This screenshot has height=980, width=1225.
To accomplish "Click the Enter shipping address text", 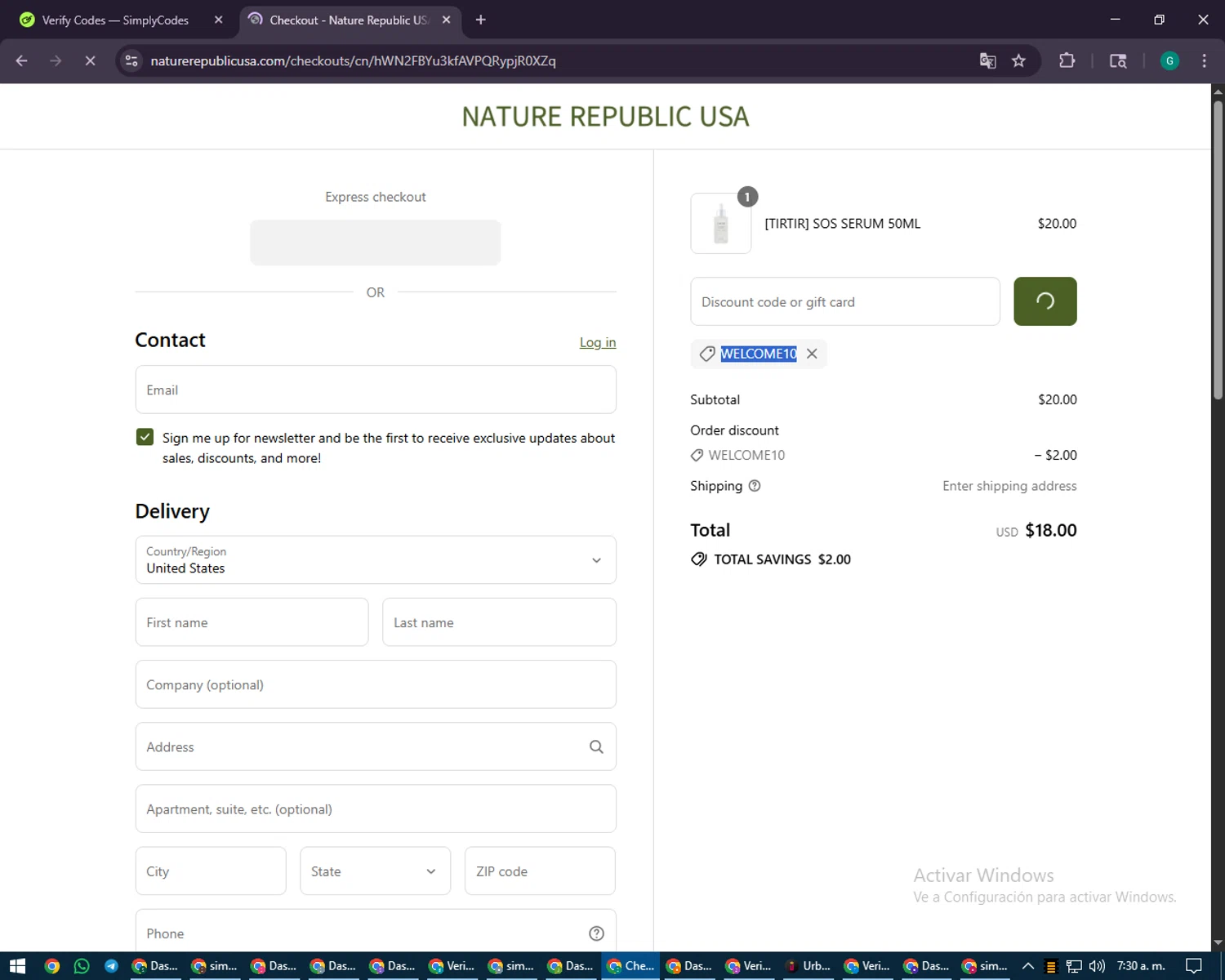I will pyautogui.click(x=1009, y=486).
